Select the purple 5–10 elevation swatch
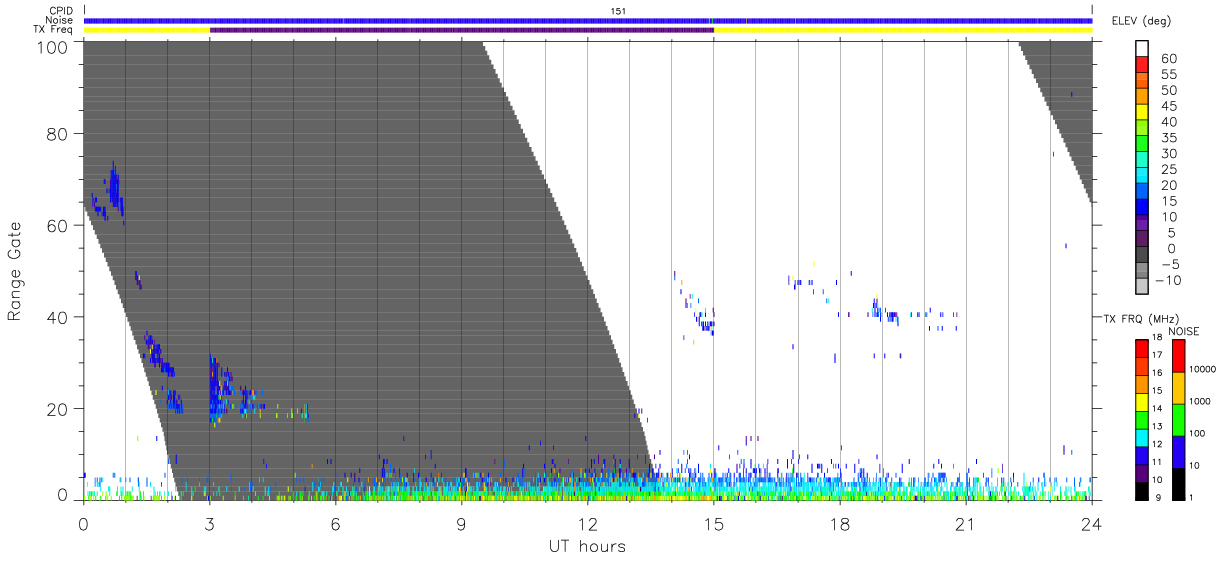 (1142, 224)
